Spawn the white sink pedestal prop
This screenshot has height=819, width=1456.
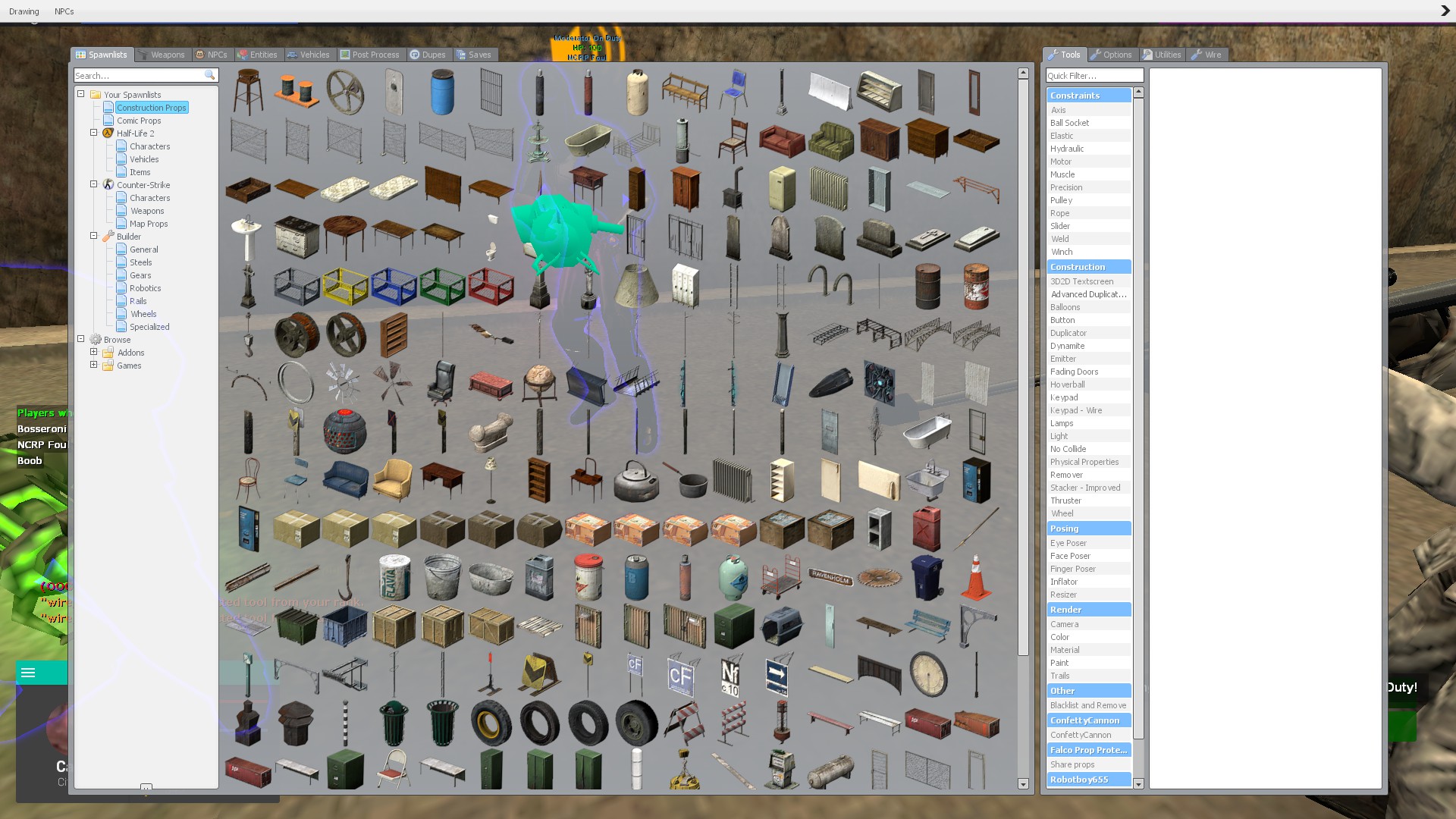(x=246, y=238)
